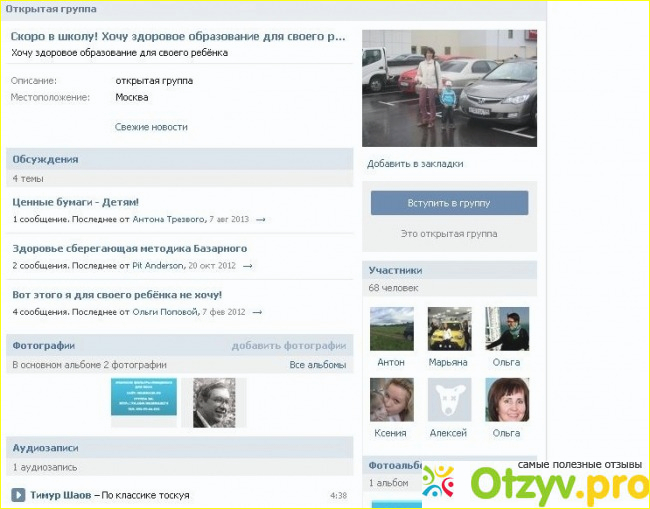The height and width of the screenshot is (509, 650).
Task: View the group's main photo
Action: pyautogui.click(x=449, y=88)
